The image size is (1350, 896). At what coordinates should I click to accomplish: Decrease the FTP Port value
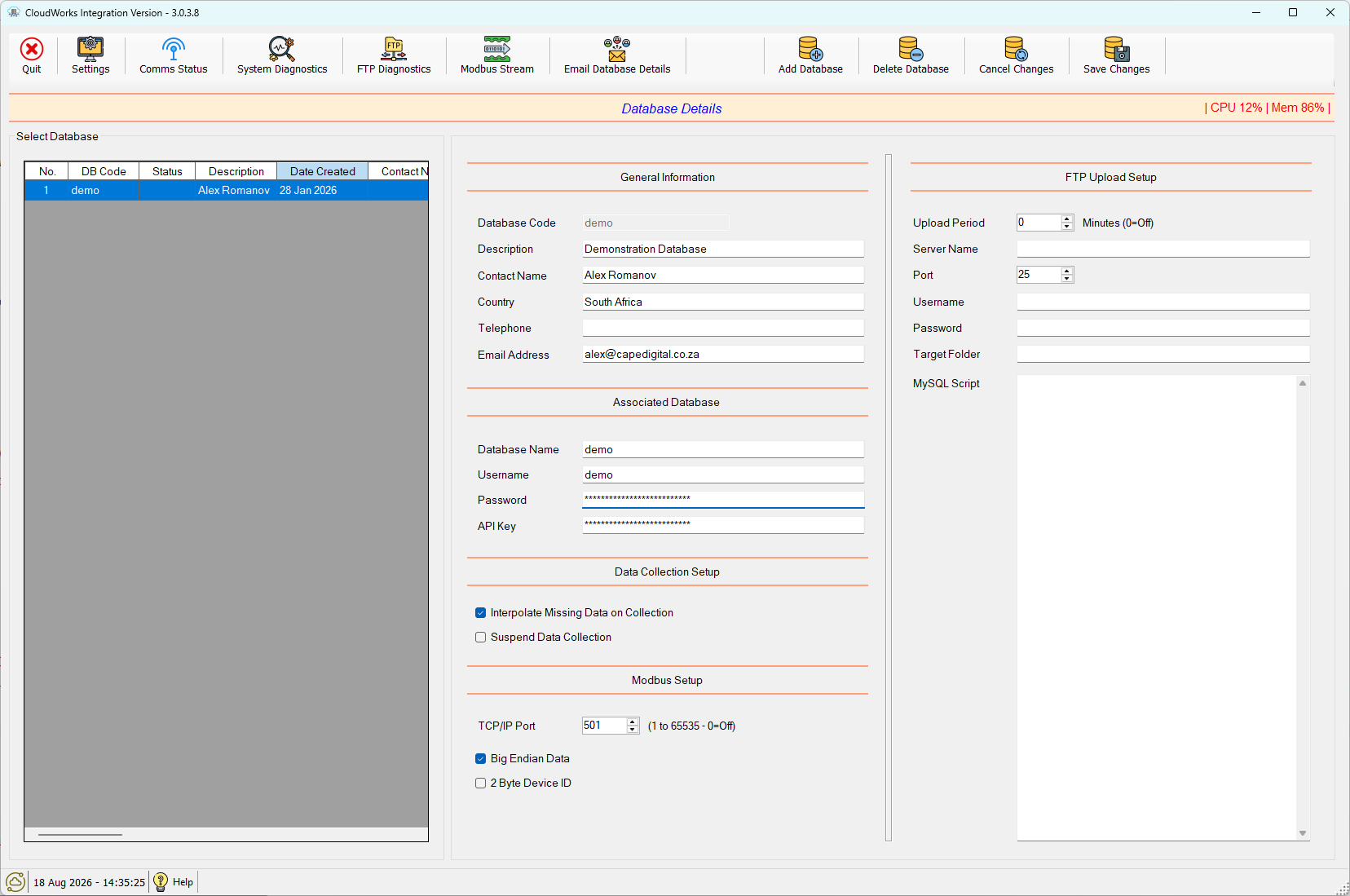tap(1067, 279)
